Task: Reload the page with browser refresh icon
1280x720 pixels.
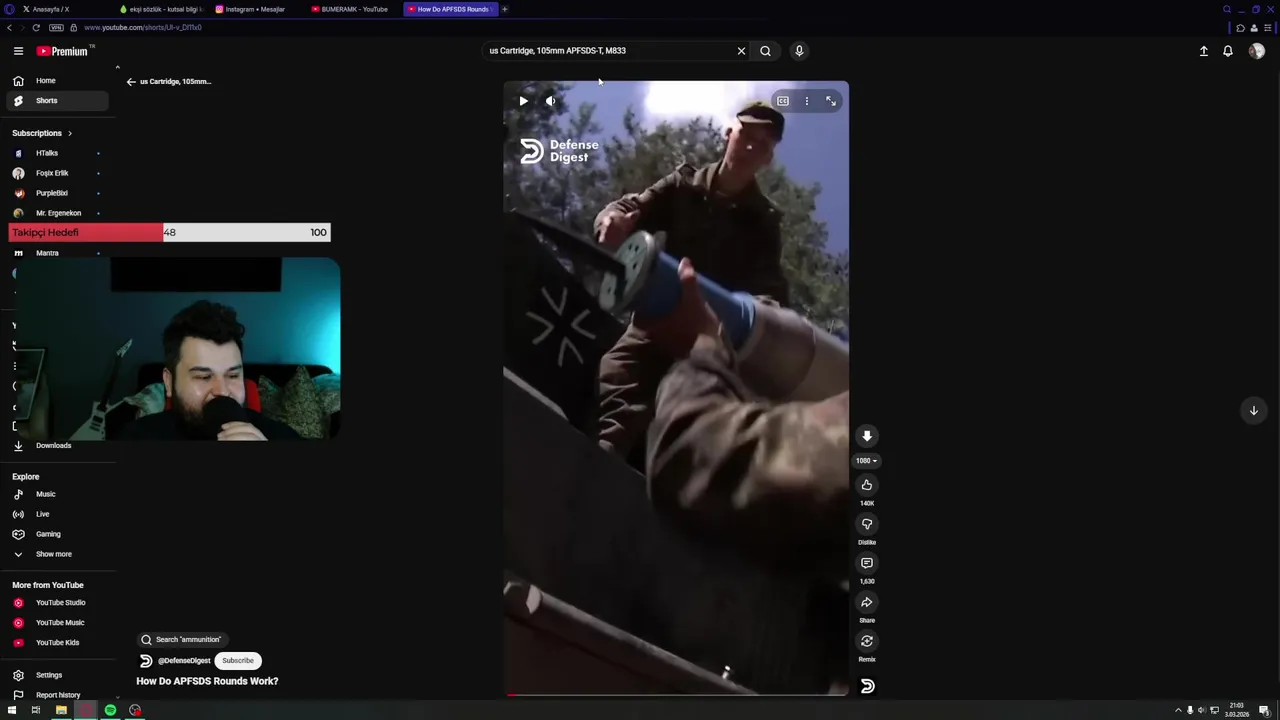Action: [x=36, y=28]
